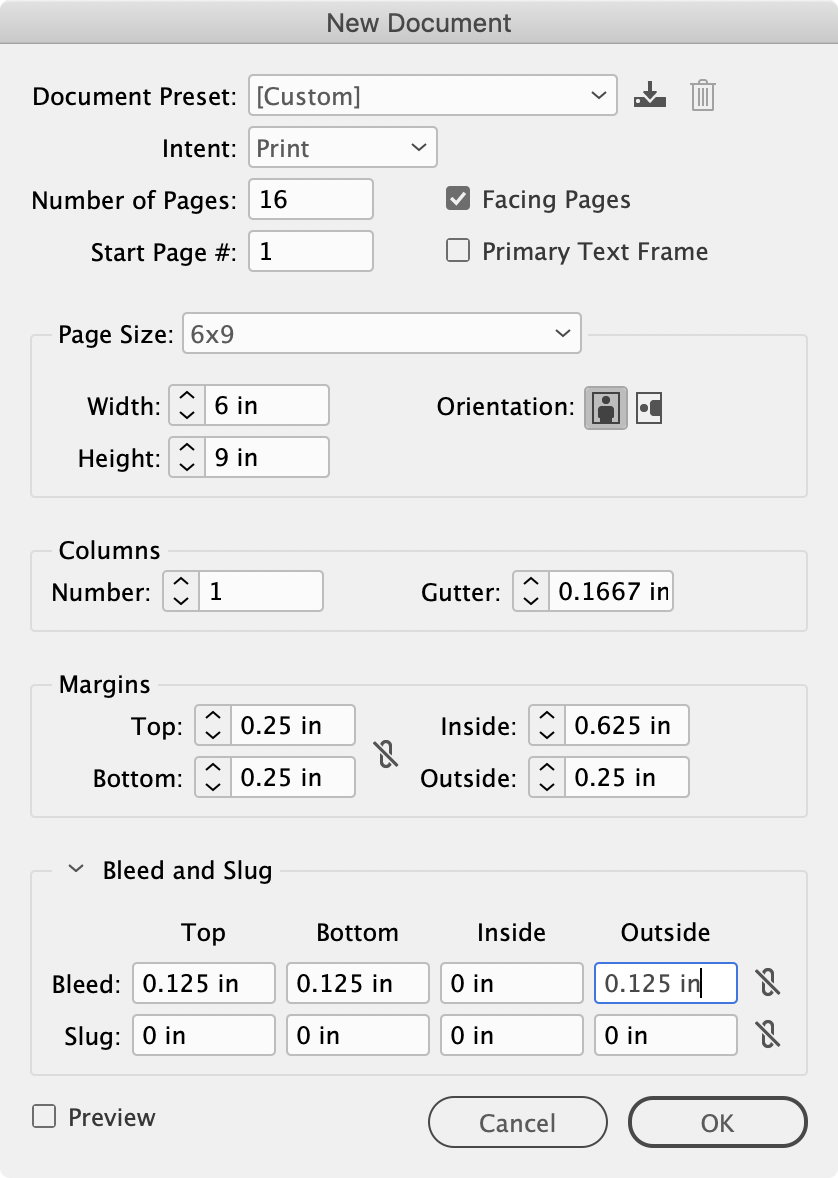Change the Intent from Print
This screenshot has height=1178, width=838.
[342, 147]
